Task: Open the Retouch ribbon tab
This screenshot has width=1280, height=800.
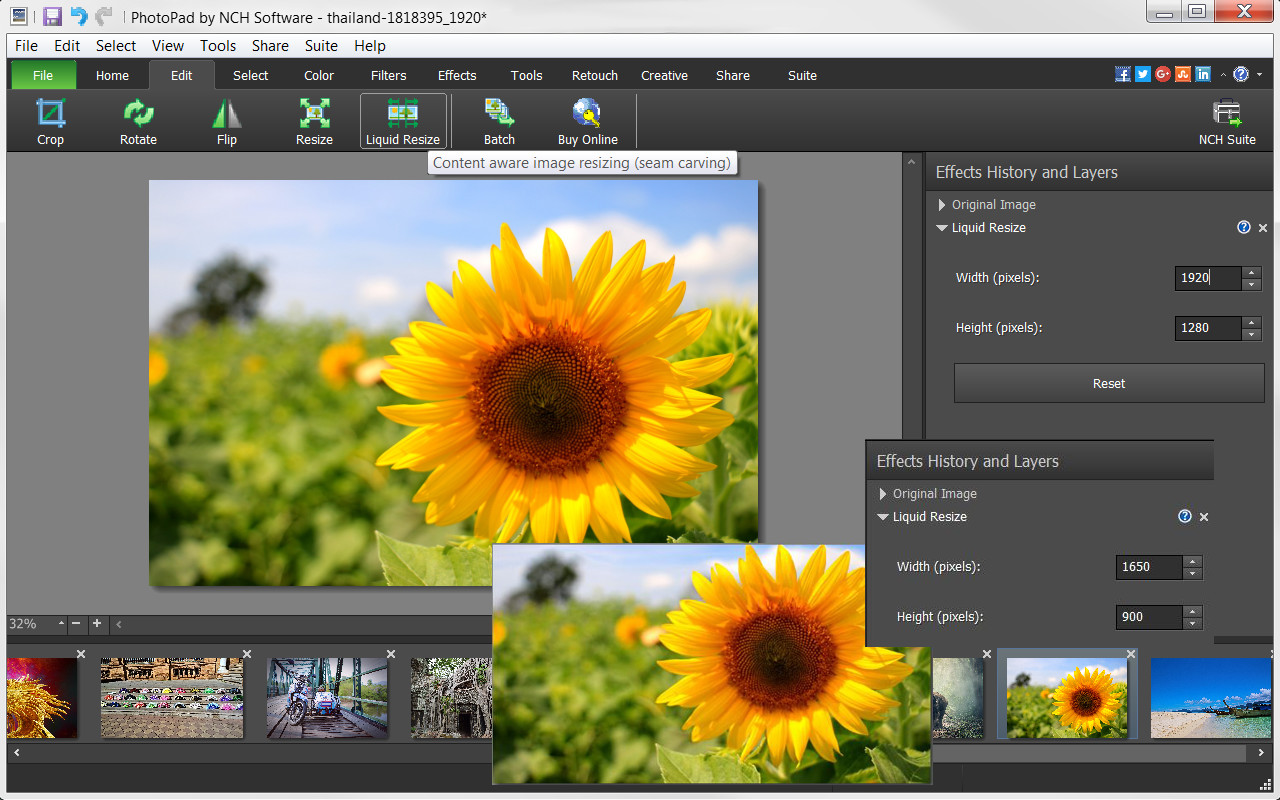Action: coord(594,75)
